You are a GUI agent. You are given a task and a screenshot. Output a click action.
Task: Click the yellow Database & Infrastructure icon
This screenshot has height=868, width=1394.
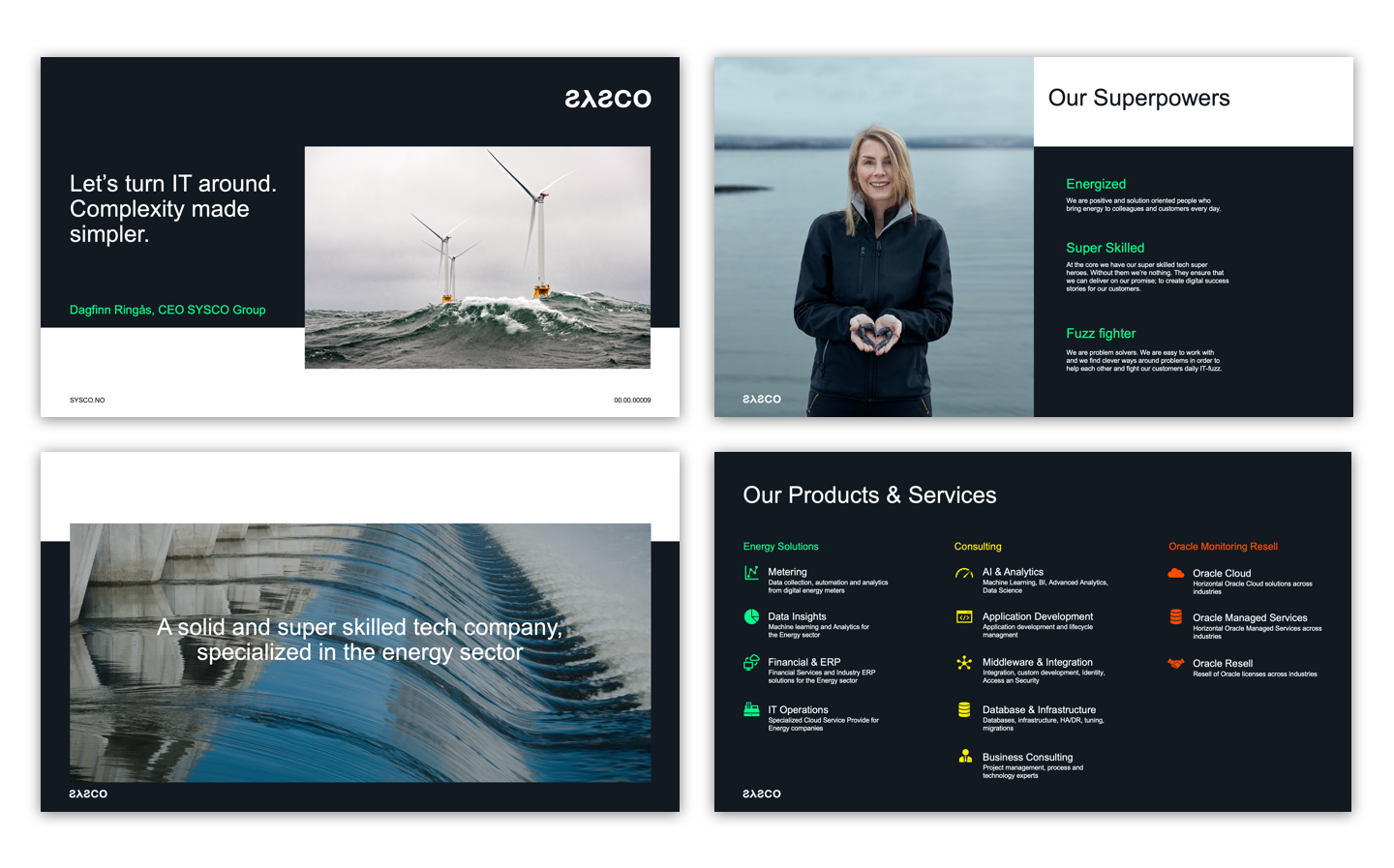964,709
